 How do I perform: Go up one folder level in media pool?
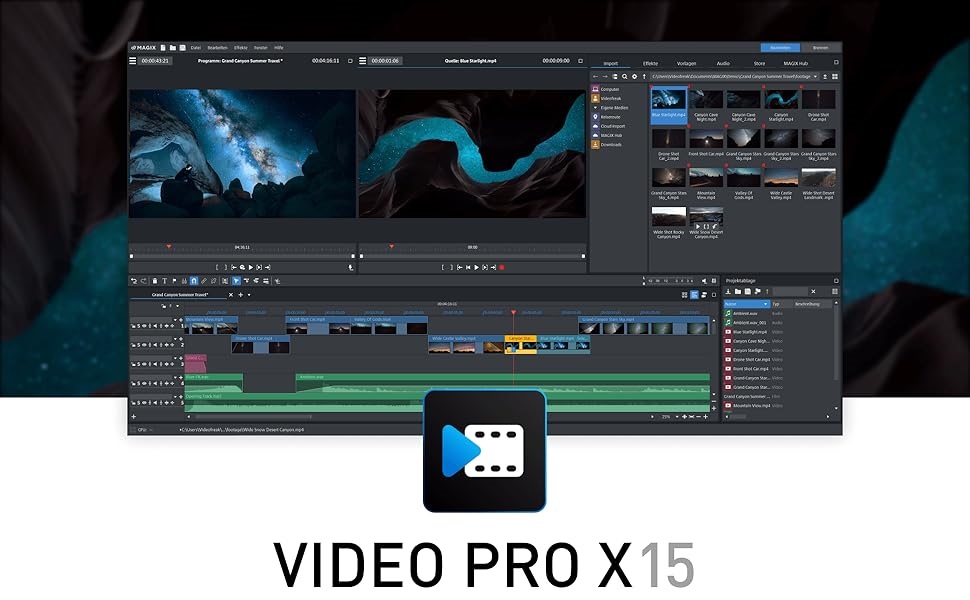tap(644, 77)
